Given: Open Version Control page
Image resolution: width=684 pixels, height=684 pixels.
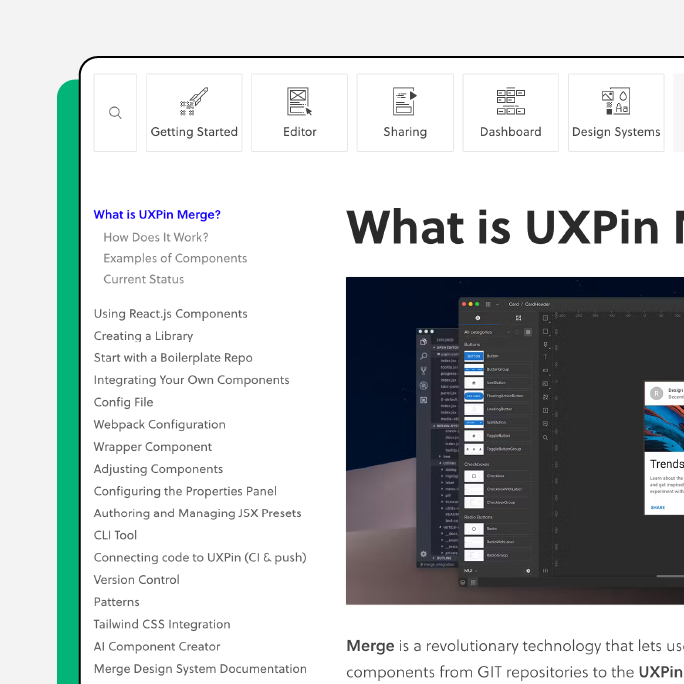Looking at the screenshot, I should (137, 580).
